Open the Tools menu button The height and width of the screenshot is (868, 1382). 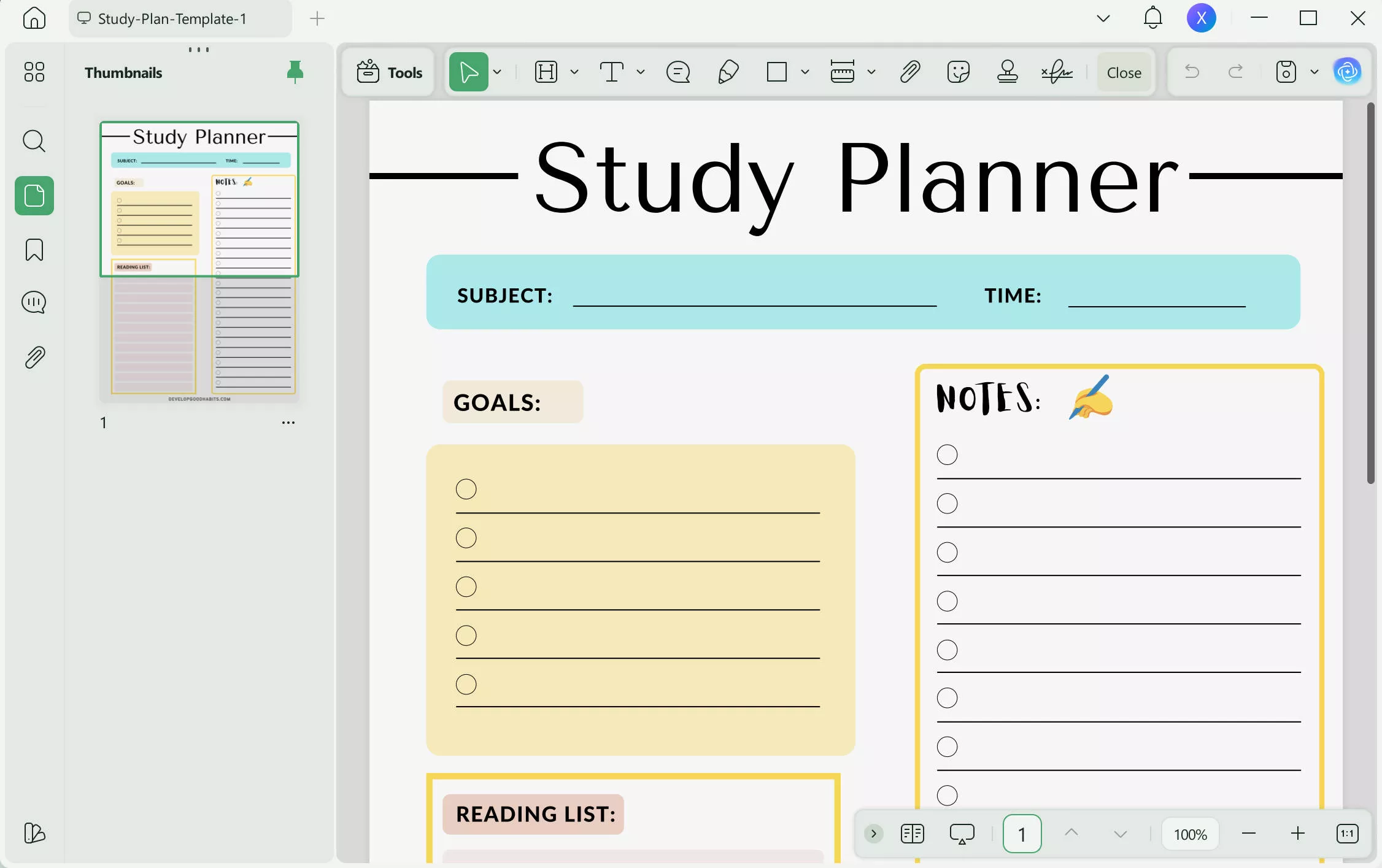[390, 72]
